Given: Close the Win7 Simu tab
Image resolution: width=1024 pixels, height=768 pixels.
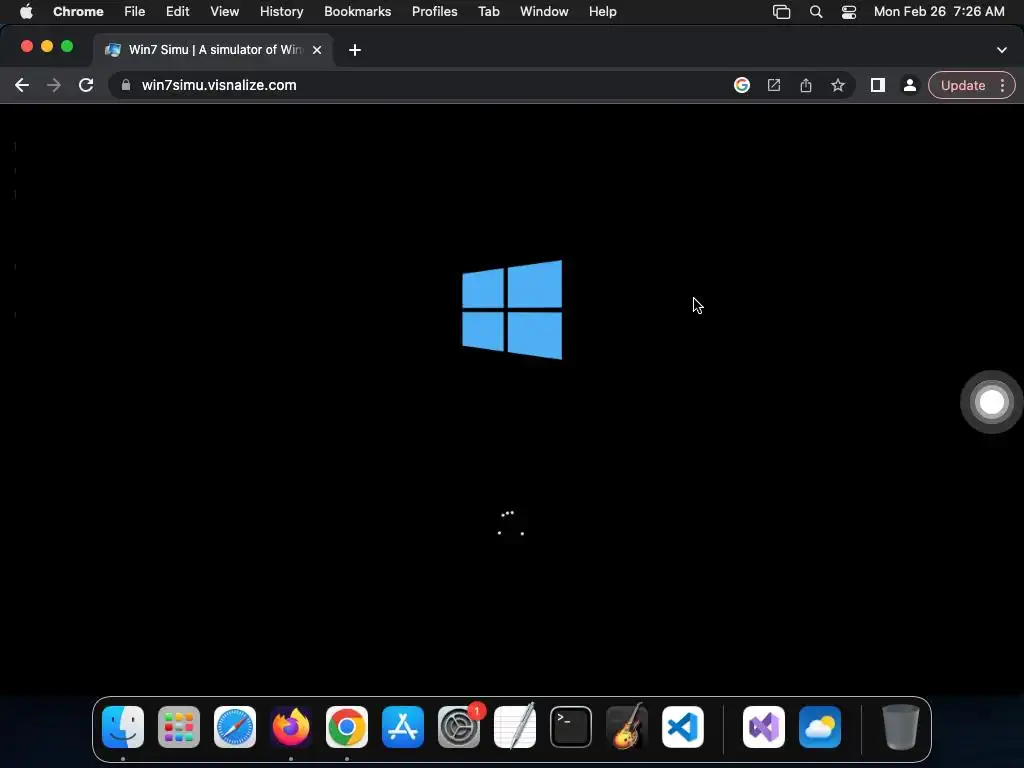Looking at the screenshot, I should (x=317, y=50).
